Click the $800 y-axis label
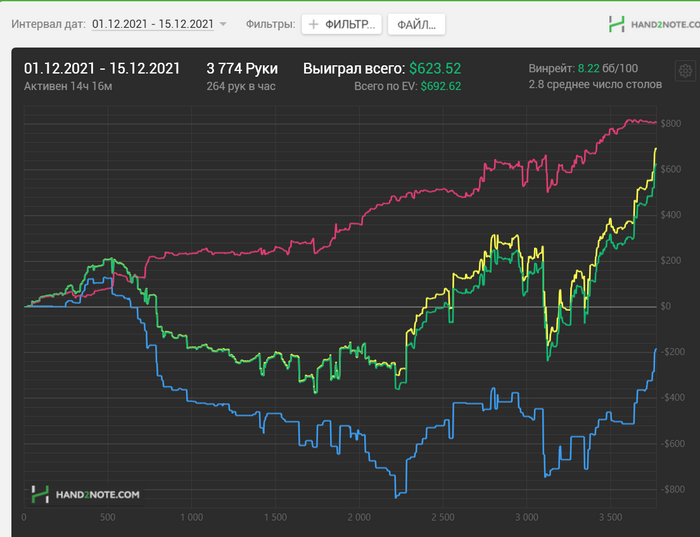700x537 pixels. click(x=671, y=124)
